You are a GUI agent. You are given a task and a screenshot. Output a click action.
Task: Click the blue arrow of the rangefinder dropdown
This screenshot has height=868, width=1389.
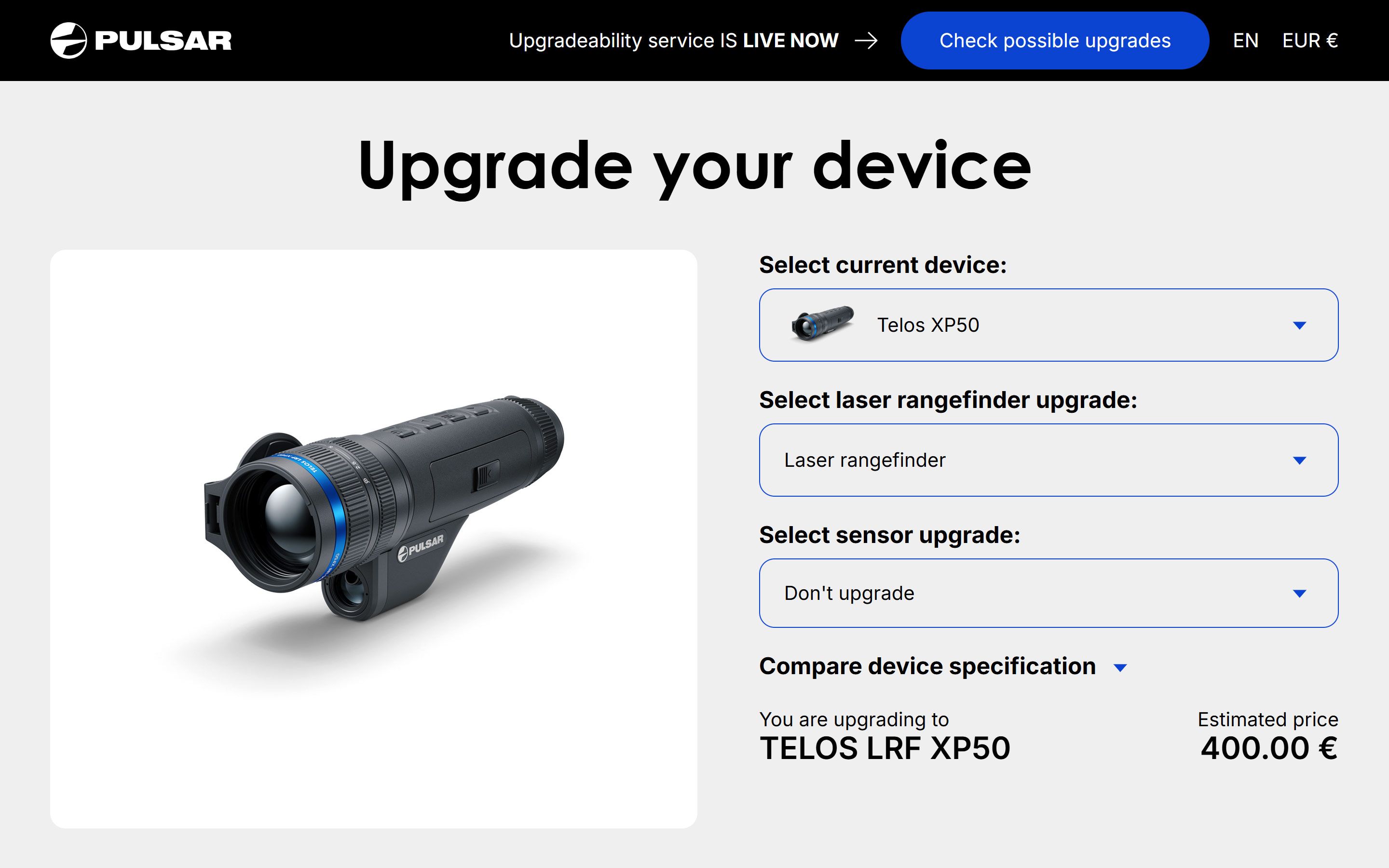[1299, 461]
